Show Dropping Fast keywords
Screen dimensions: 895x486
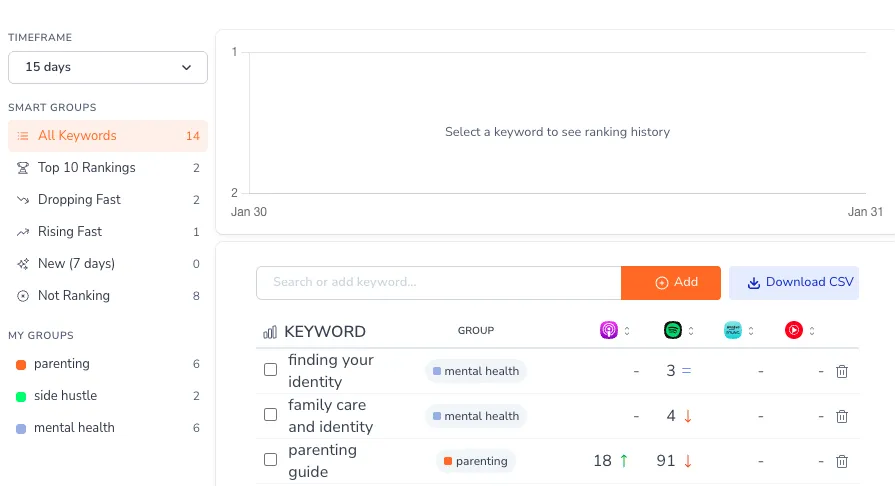(x=108, y=200)
